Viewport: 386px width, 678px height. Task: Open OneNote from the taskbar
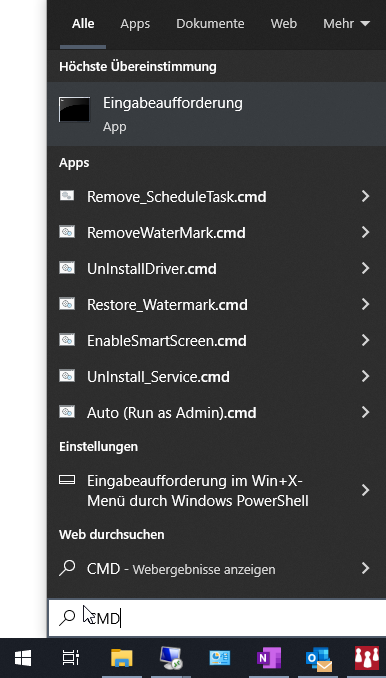pos(269,658)
